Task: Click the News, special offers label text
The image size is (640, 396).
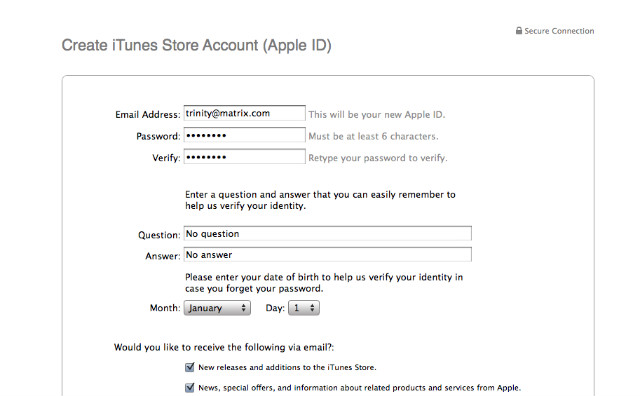Action: pos(360,388)
